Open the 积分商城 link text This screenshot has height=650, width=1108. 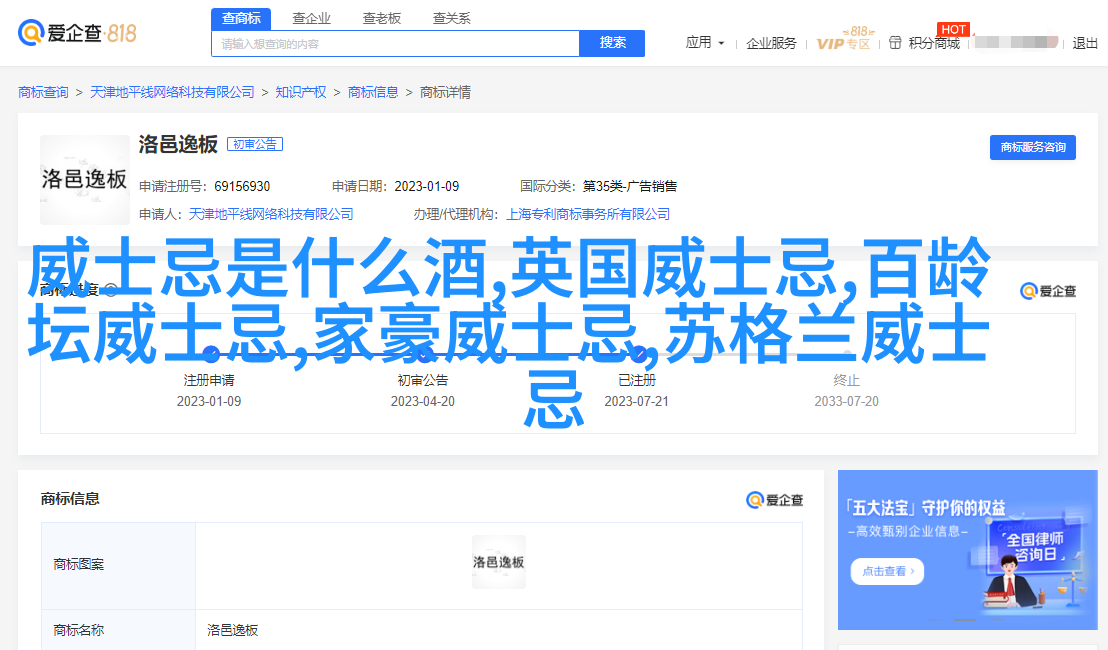point(934,44)
